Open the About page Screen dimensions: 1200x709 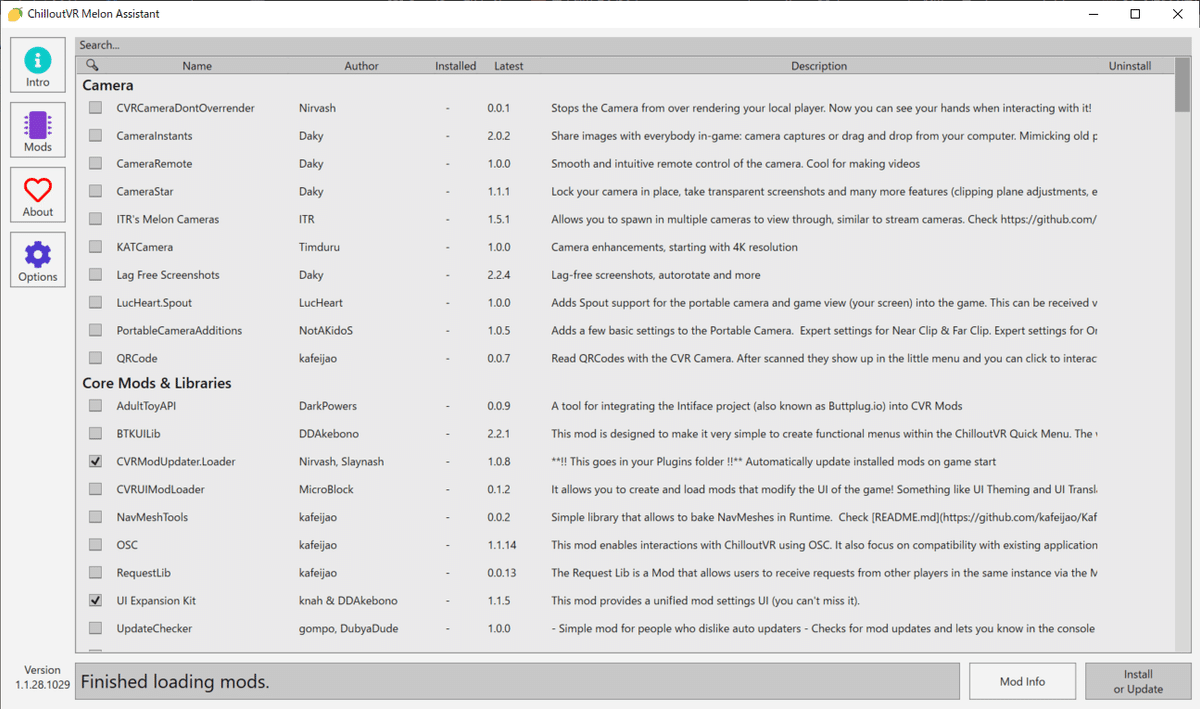pos(38,195)
